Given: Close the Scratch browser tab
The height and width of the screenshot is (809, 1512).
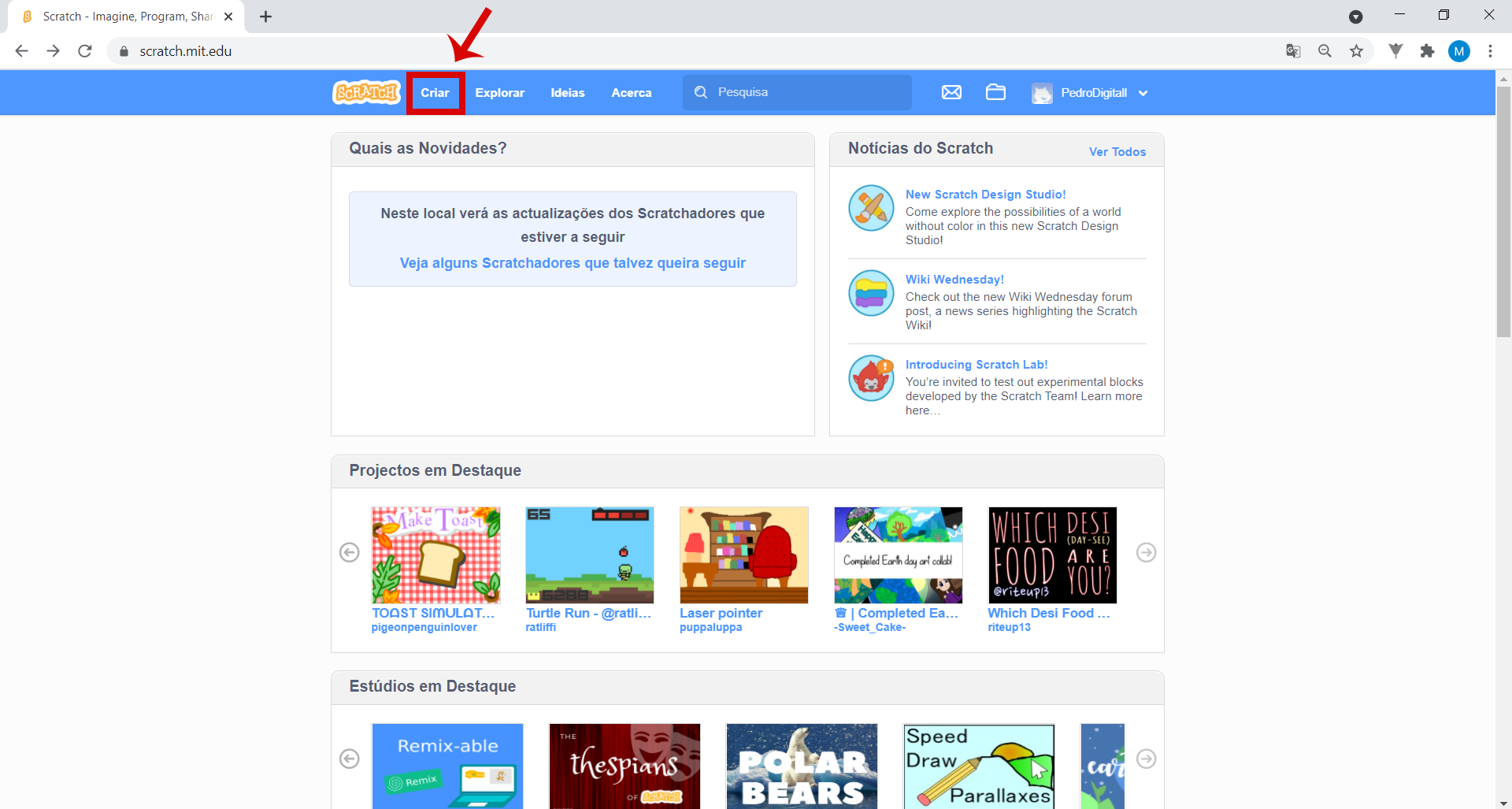Looking at the screenshot, I should pyautogui.click(x=228, y=17).
